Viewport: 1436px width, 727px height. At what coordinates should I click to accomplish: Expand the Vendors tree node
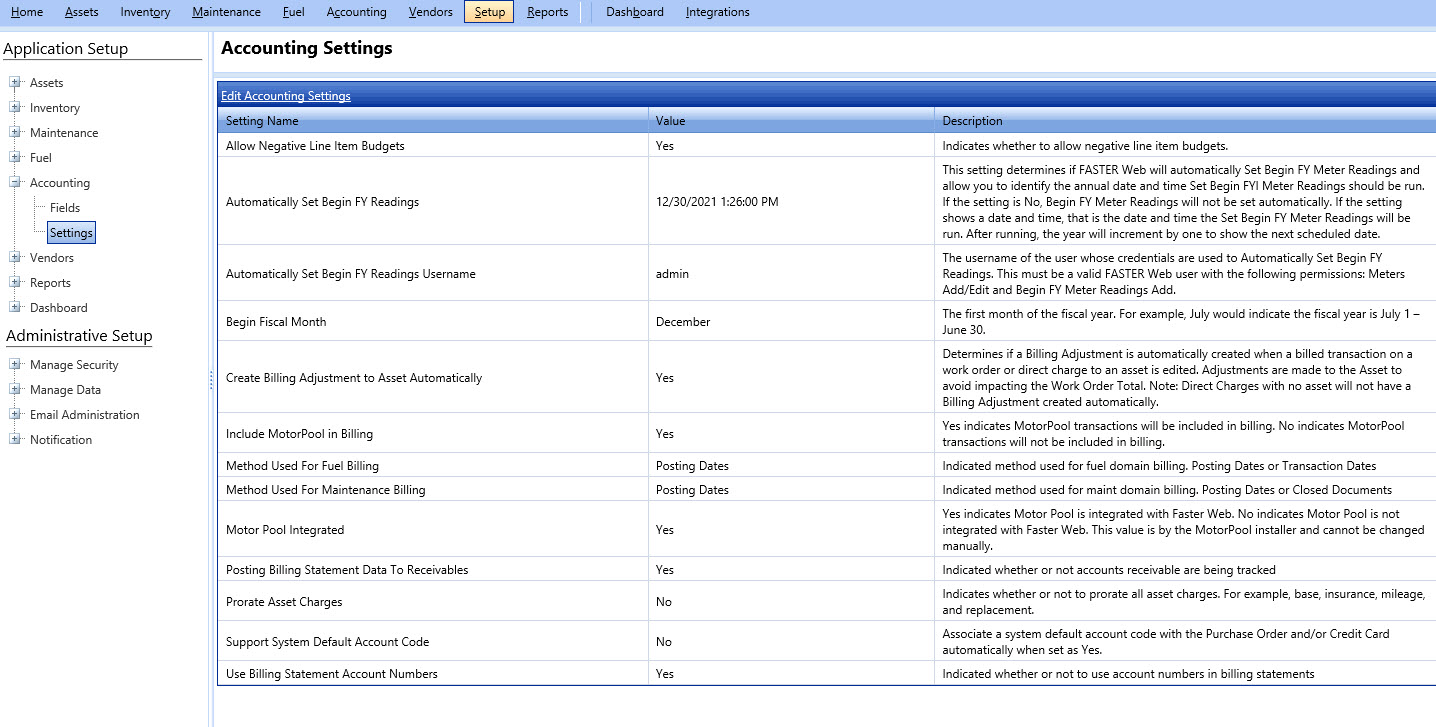click(x=15, y=257)
